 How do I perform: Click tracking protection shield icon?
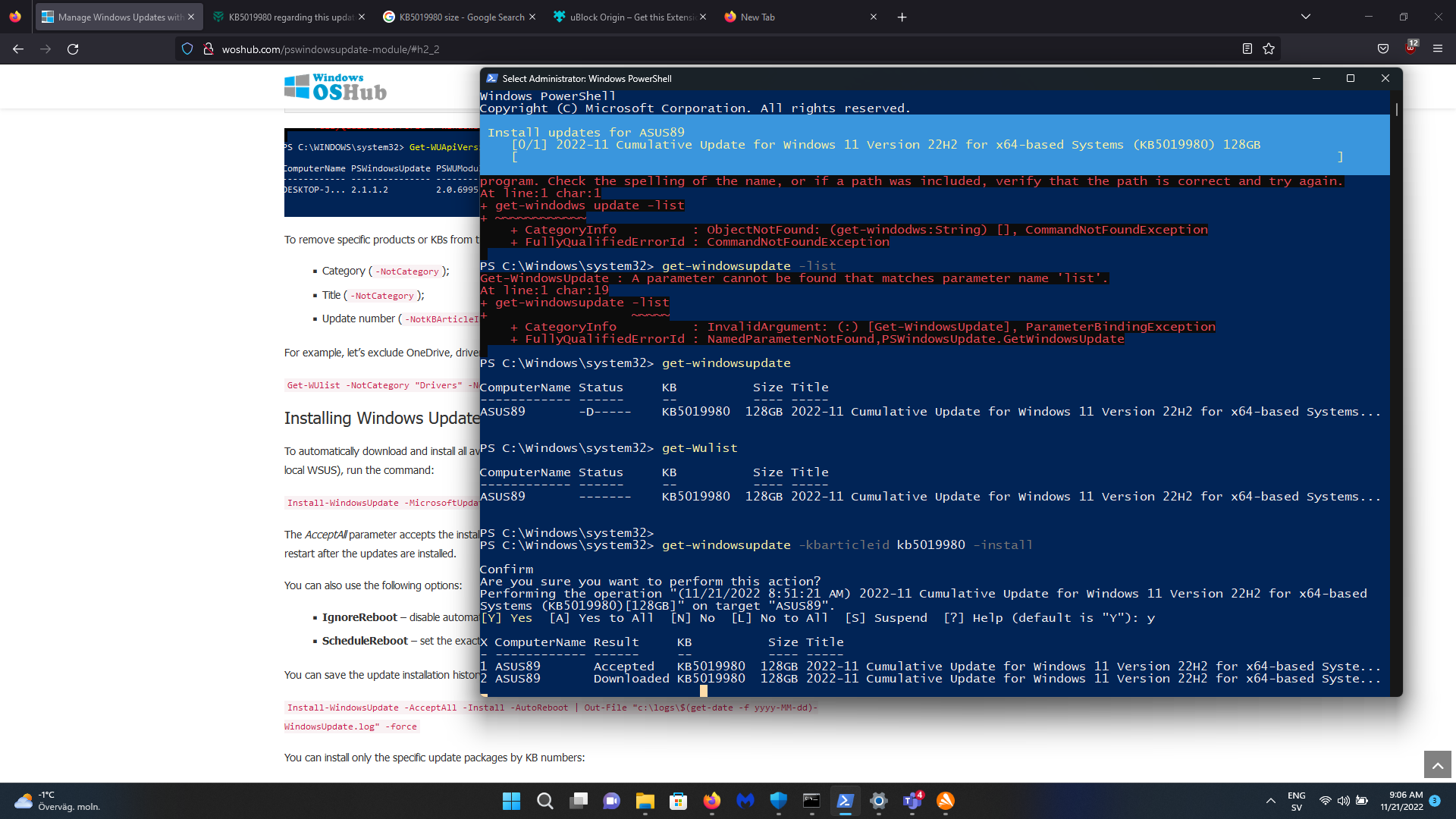(187, 49)
